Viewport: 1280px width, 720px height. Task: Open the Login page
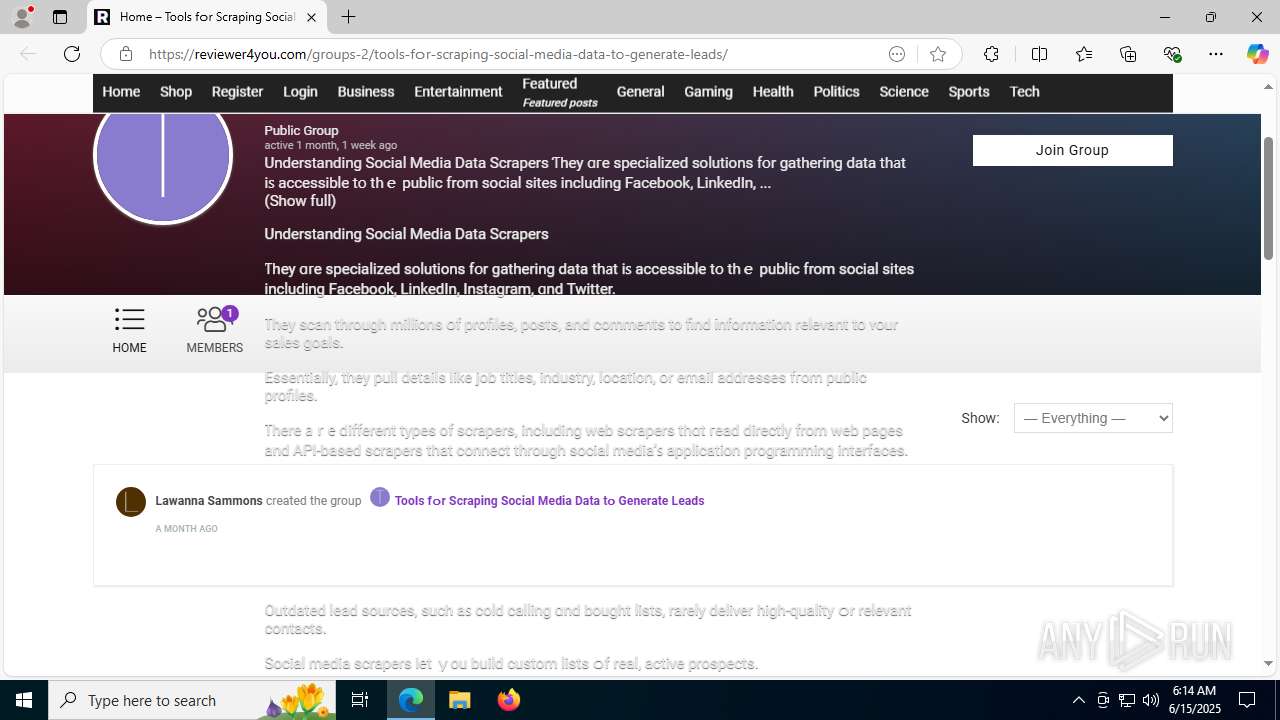coord(300,91)
